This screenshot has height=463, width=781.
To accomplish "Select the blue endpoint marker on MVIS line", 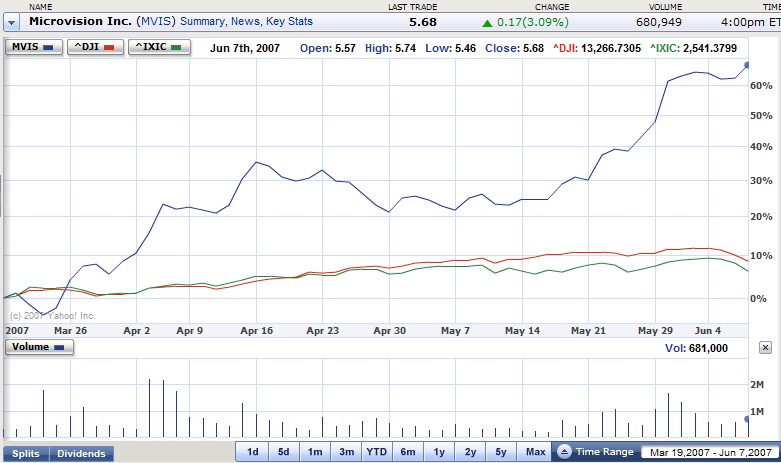I will 746,65.
